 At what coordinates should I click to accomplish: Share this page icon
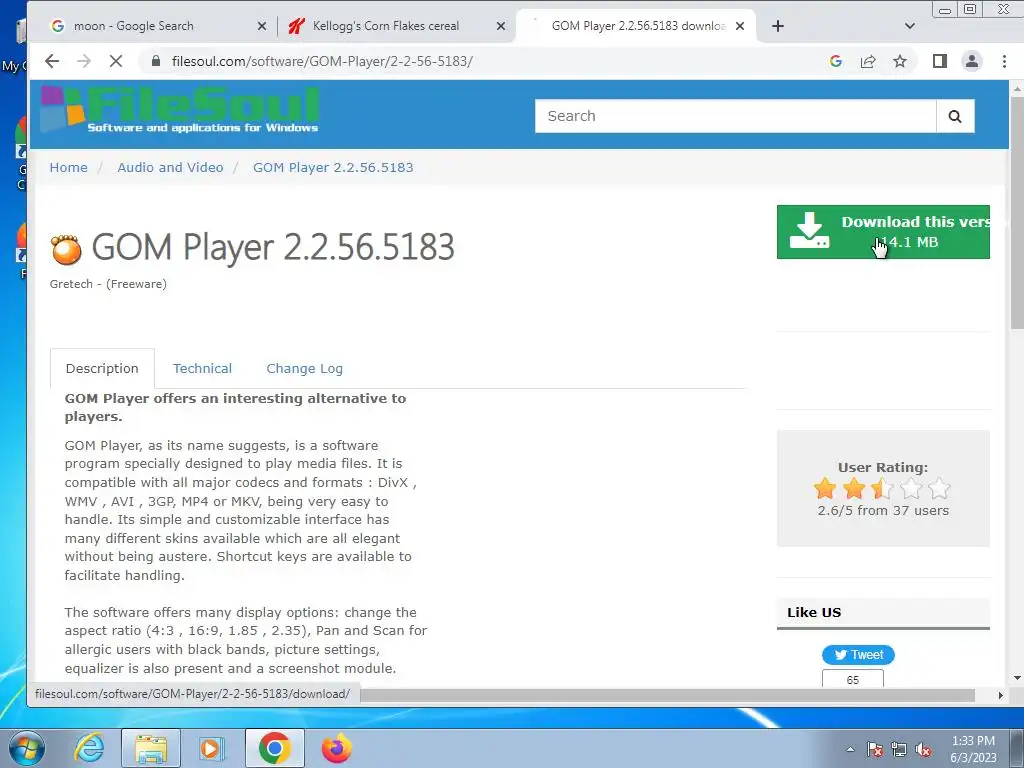(868, 61)
